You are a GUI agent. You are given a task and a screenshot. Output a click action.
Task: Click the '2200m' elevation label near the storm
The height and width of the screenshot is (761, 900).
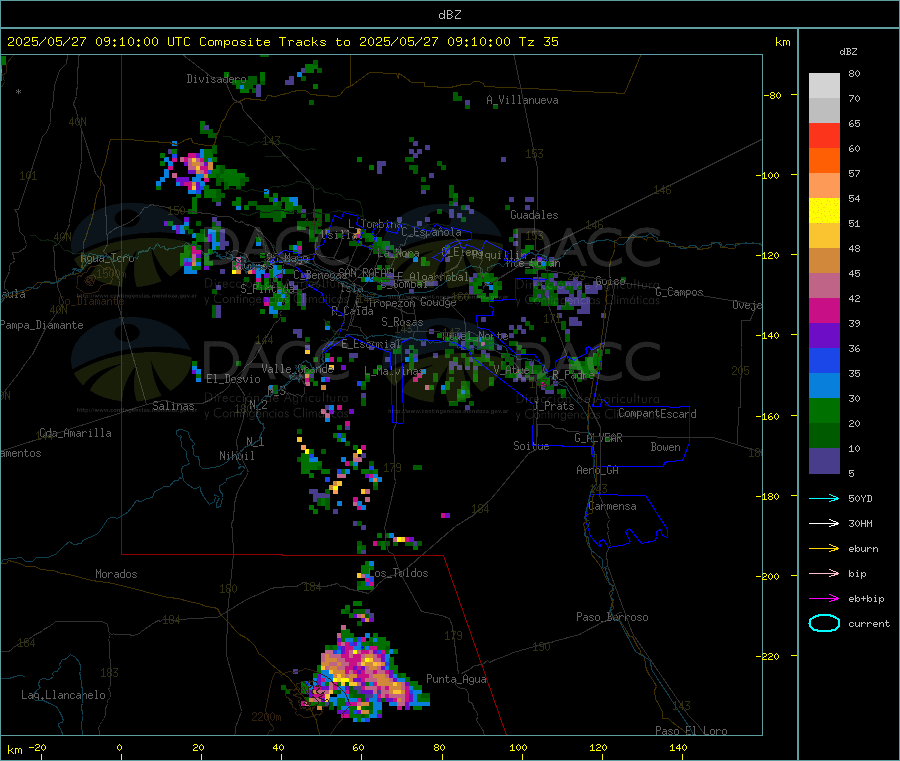click(266, 717)
